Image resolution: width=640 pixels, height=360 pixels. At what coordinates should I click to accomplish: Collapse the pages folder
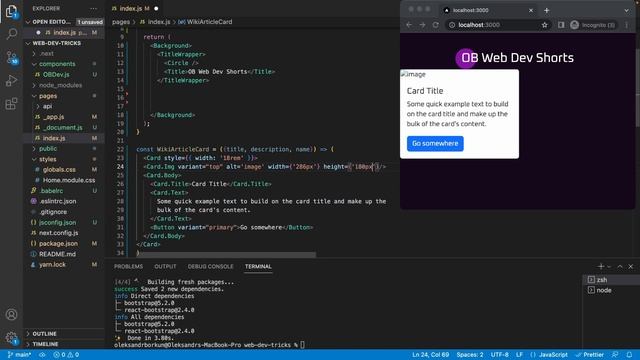(x=48, y=96)
